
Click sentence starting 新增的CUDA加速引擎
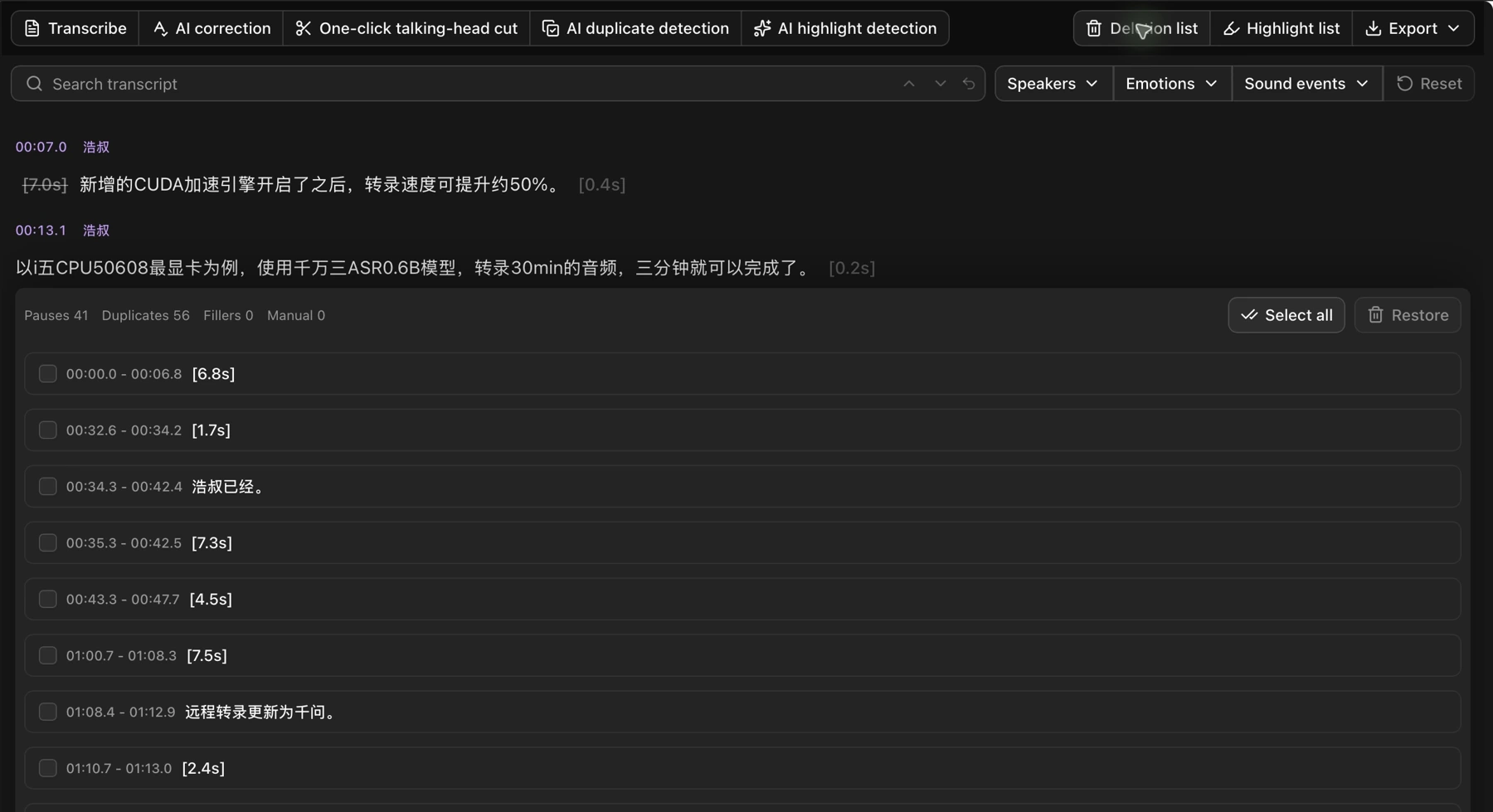click(321, 185)
